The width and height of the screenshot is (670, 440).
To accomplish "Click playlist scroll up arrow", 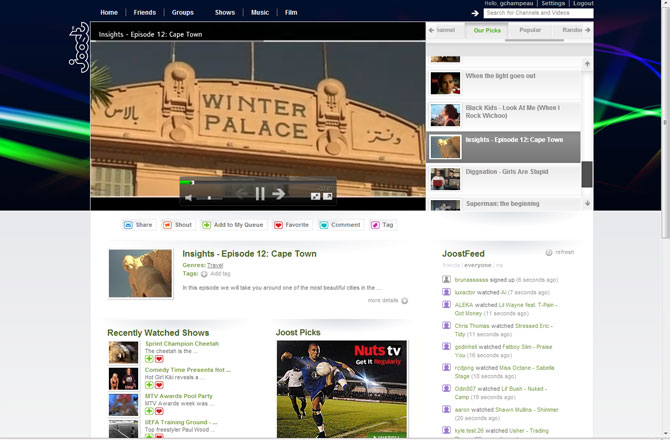I will [587, 64].
